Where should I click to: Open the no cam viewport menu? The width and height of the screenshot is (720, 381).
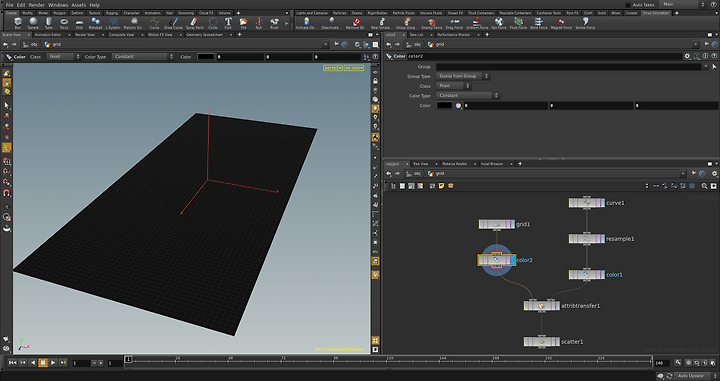pos(354,68)
